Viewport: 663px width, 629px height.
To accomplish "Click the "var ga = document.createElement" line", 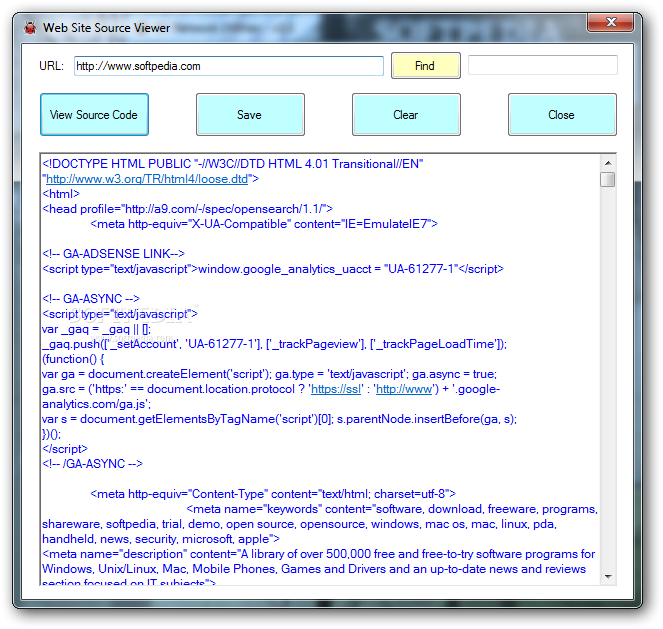I will coord(269,374).
